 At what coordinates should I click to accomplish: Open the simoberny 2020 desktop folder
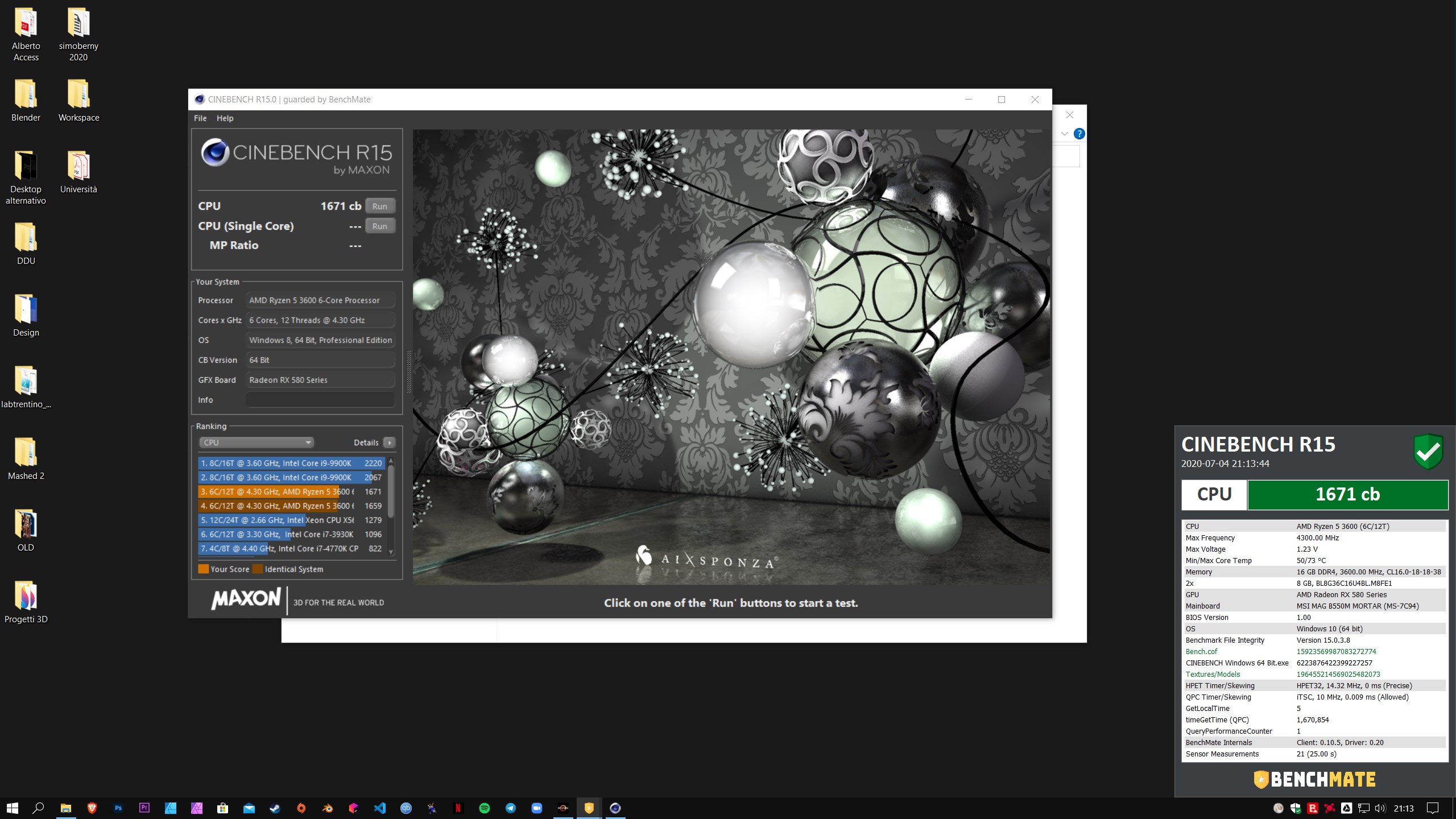pyautogui.click(x=78, y=34)
